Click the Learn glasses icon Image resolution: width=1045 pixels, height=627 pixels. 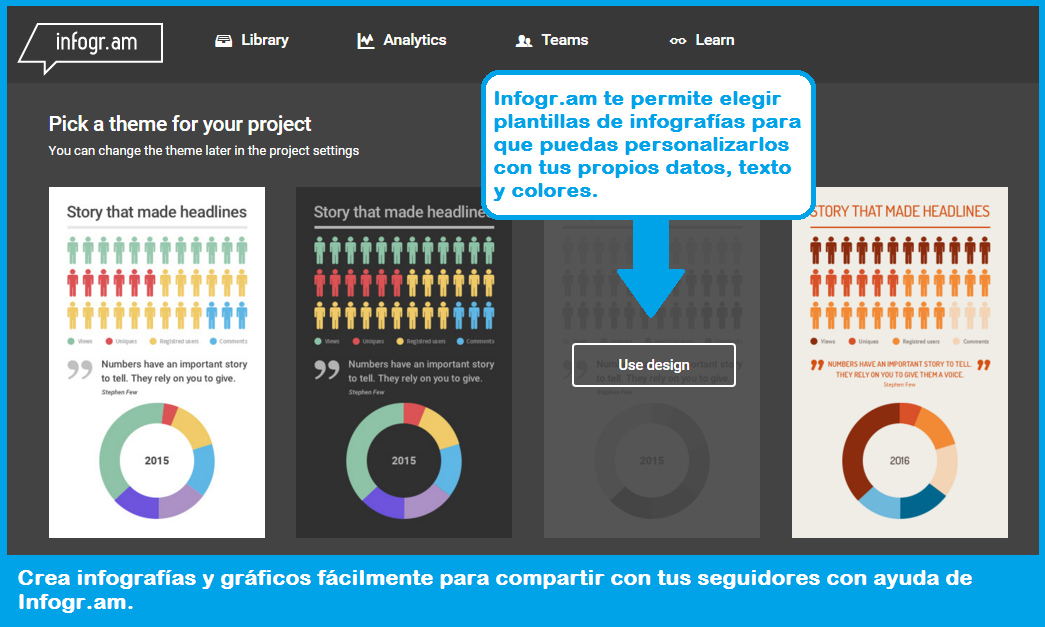[x=678, y=41]
